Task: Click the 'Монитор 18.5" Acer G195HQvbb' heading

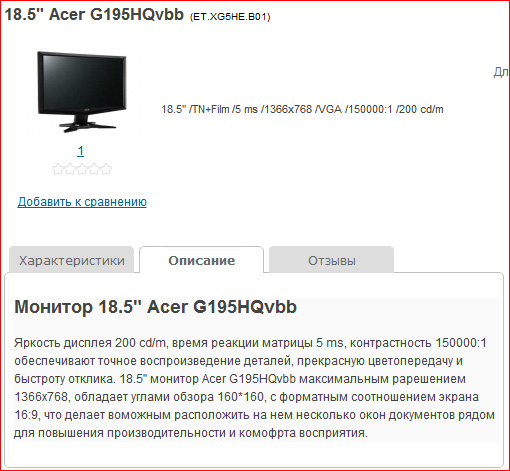Action: point(155,307)
